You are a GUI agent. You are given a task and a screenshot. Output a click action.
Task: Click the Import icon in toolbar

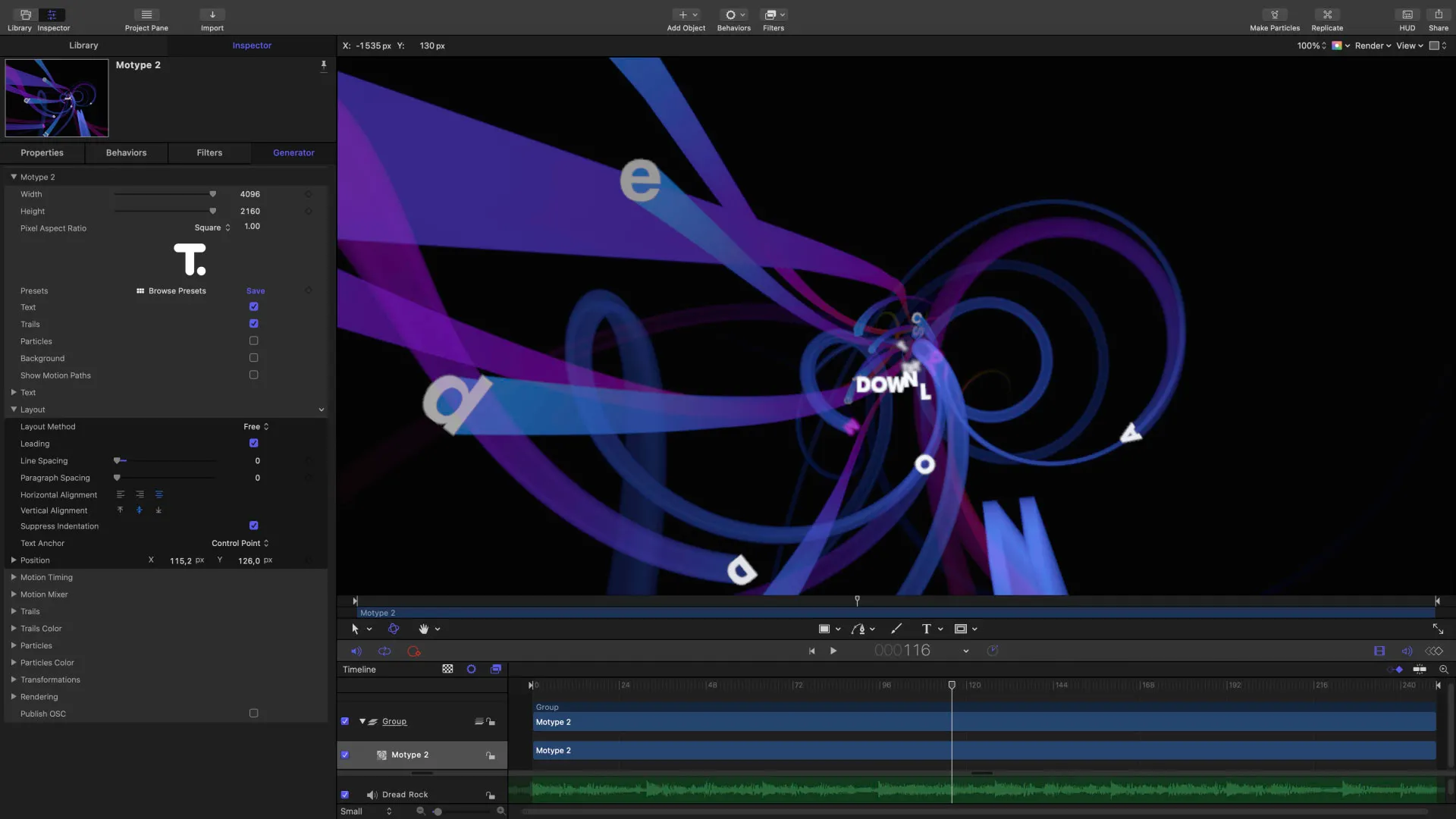(212, 15)
